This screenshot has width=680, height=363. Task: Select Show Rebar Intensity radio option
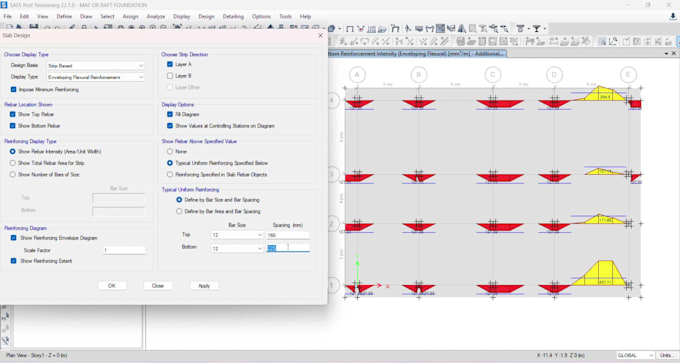[x=13, y=151]
